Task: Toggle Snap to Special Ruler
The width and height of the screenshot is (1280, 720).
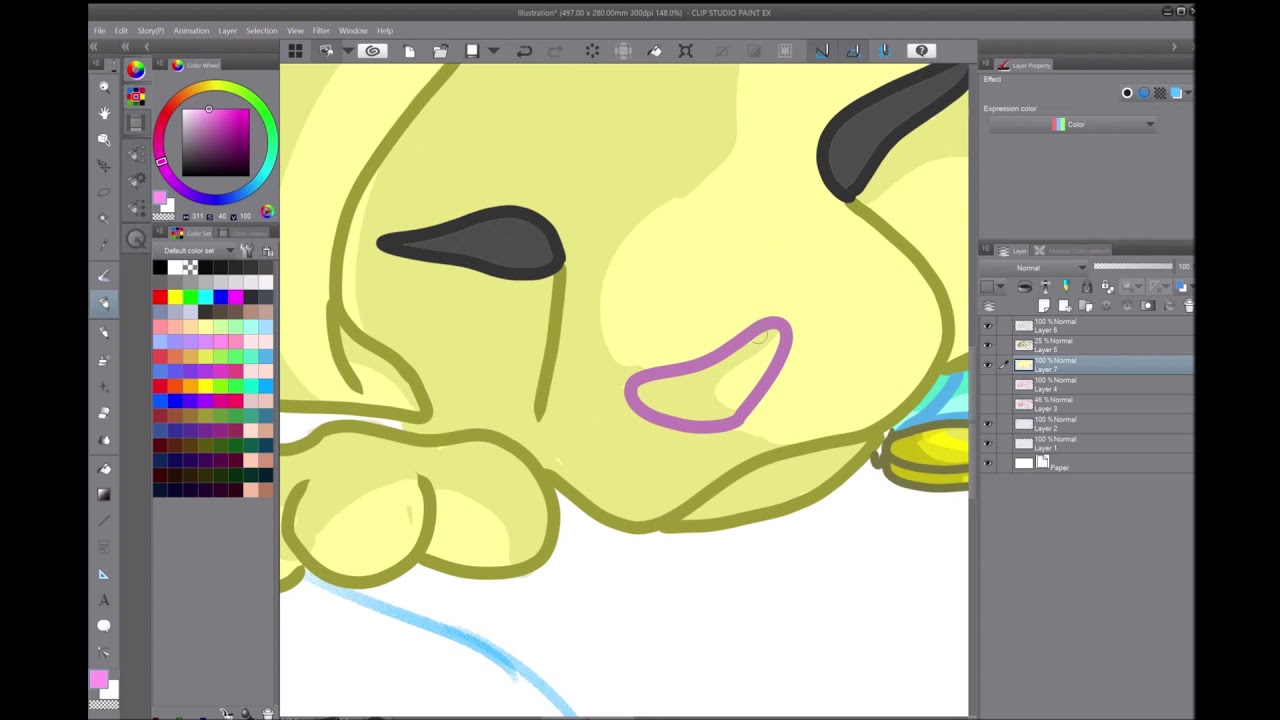Action: (853, 51)
